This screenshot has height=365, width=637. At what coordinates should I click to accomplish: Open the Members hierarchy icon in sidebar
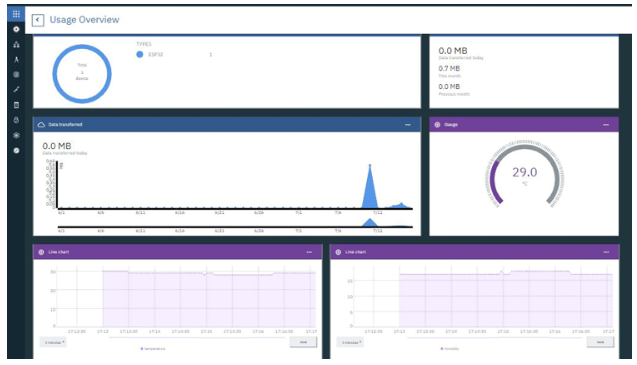coord(16,44)
